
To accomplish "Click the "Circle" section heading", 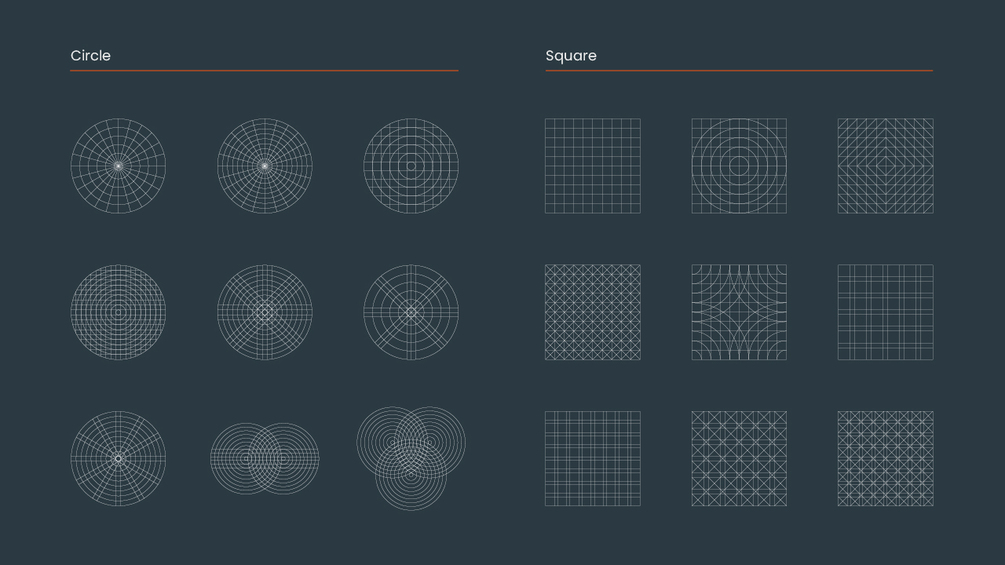I will pyautogui.click(x=90, y=56).
